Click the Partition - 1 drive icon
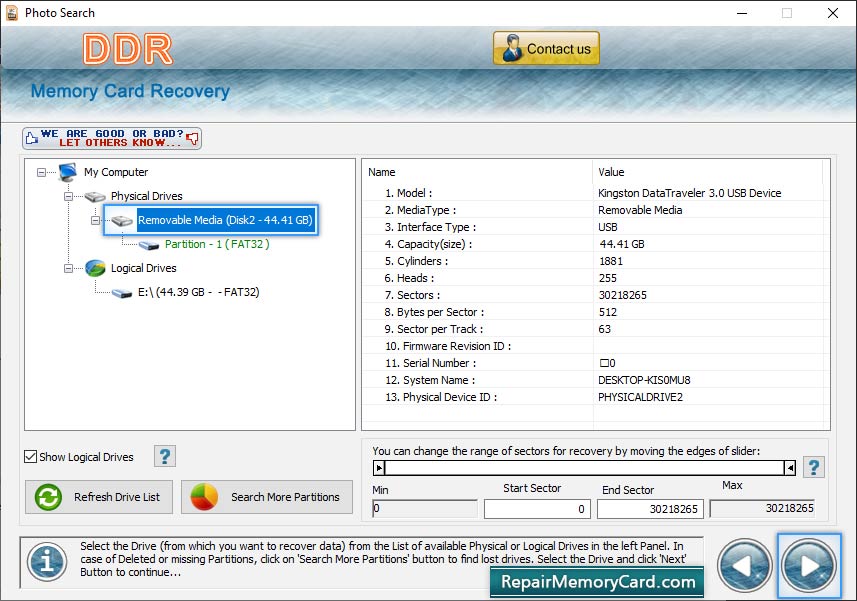 [149, 245]
